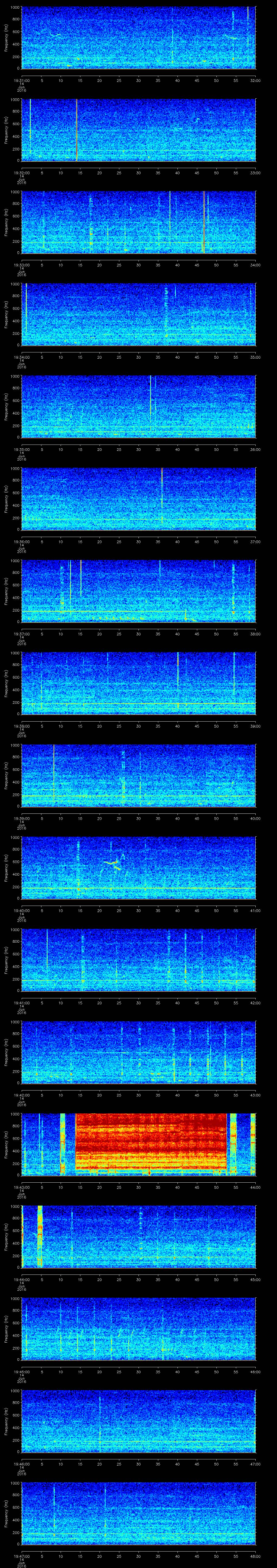
Task: Click the orange vertical spike in the 19:32:00 spectrogram
Action: [77, 130]
